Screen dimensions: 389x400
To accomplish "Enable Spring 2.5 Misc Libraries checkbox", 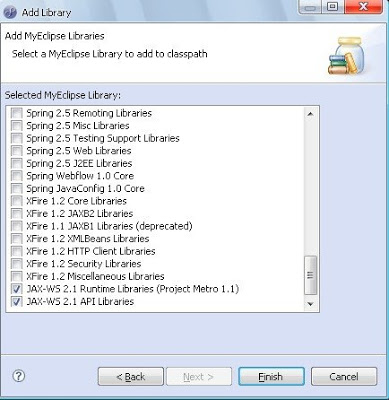I will tap(16, 126).
